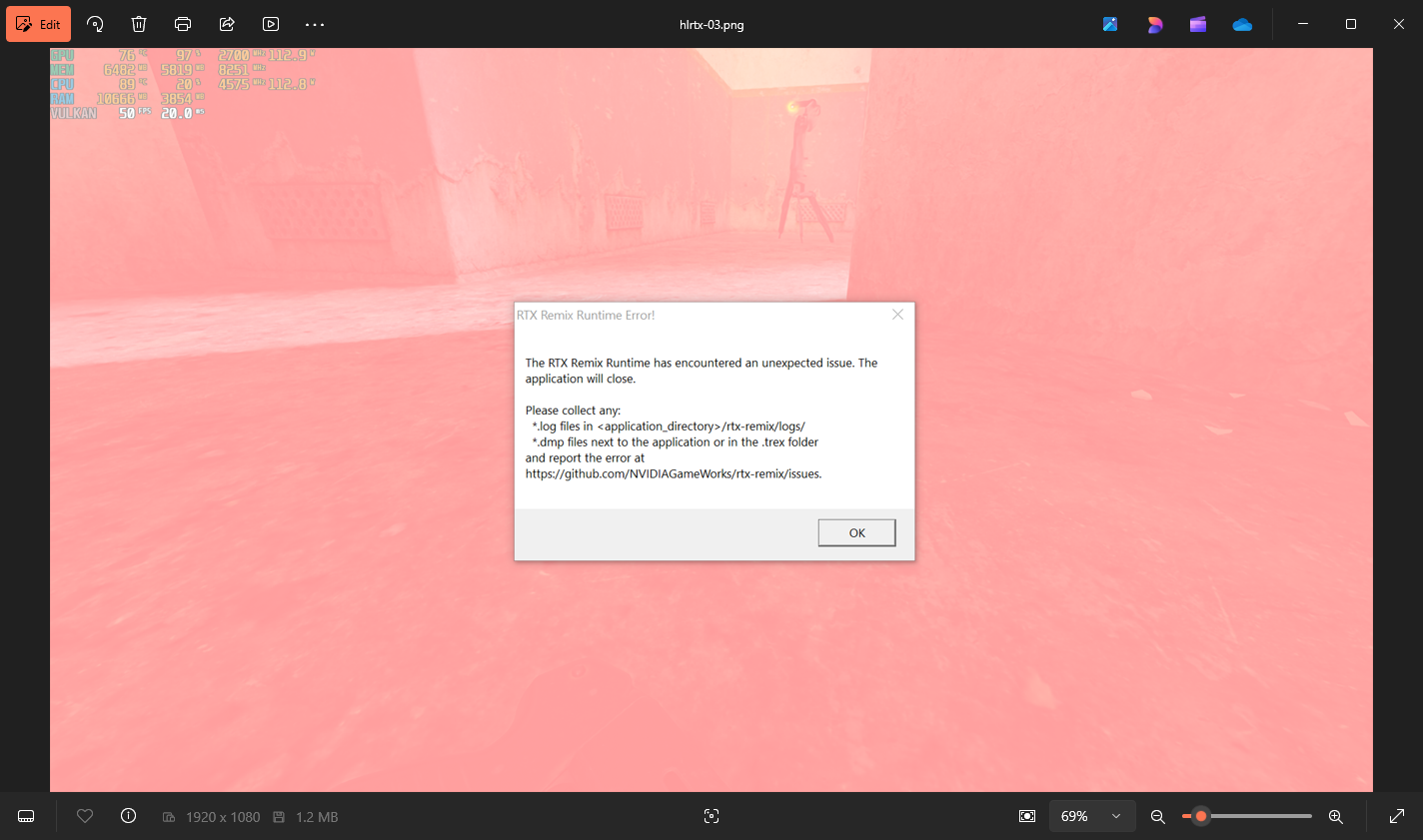Open the purple Clipchamp video icon
Viewport: 1423px width, 840px height.
1198,24
